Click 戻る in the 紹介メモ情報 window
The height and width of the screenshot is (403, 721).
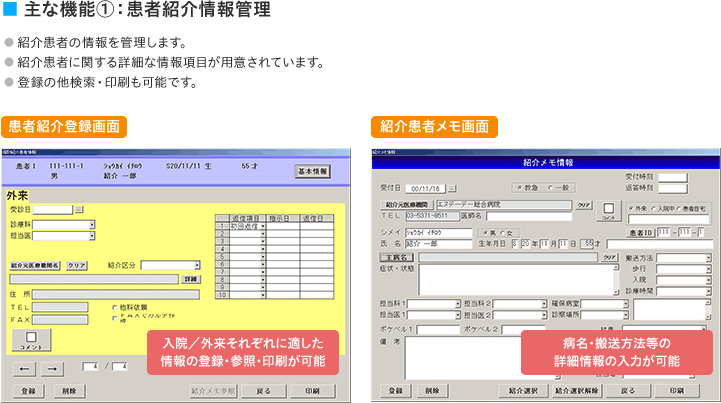tap(628, 391)
